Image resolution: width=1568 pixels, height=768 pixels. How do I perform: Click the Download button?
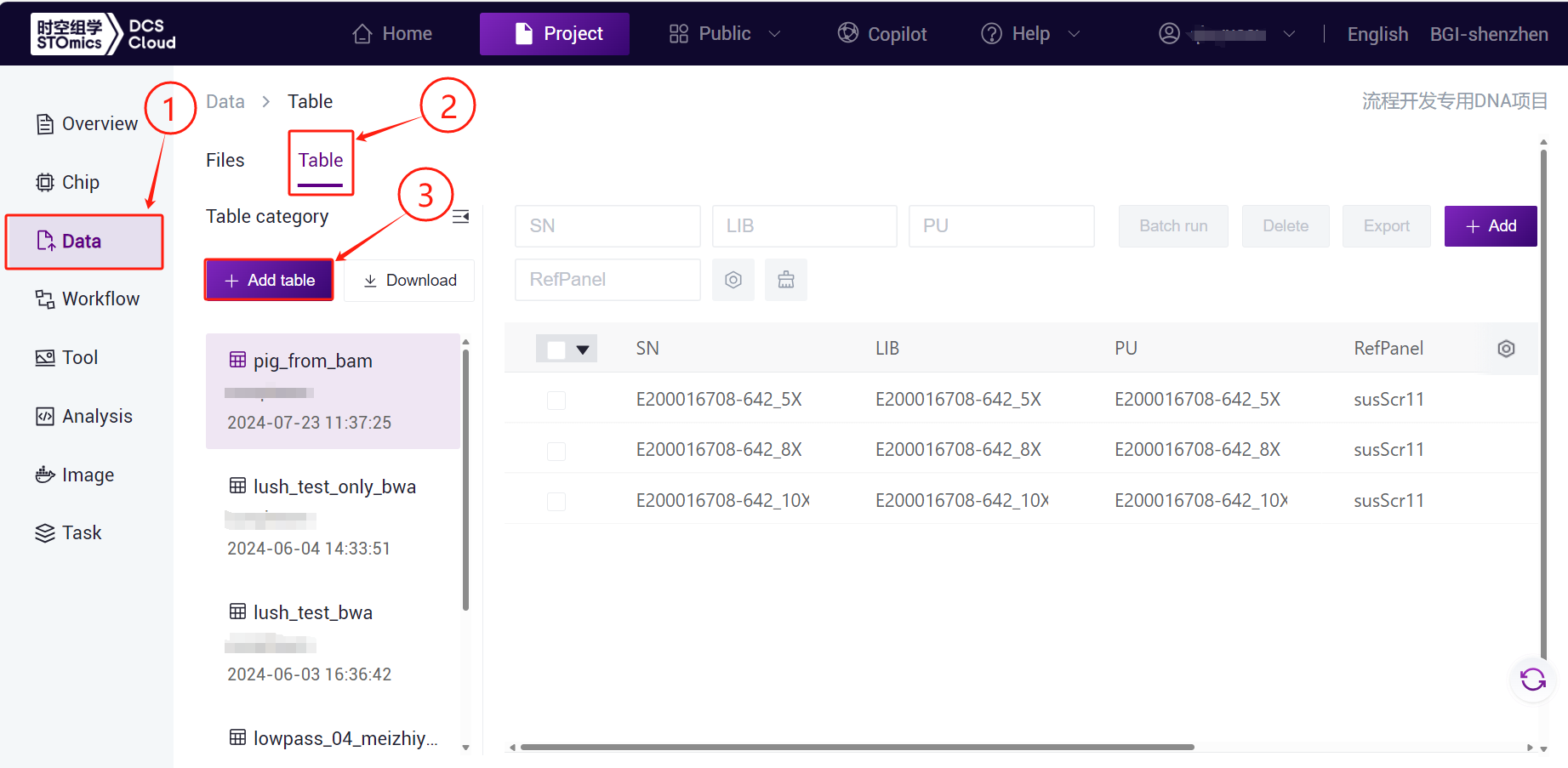click(409, 281)
